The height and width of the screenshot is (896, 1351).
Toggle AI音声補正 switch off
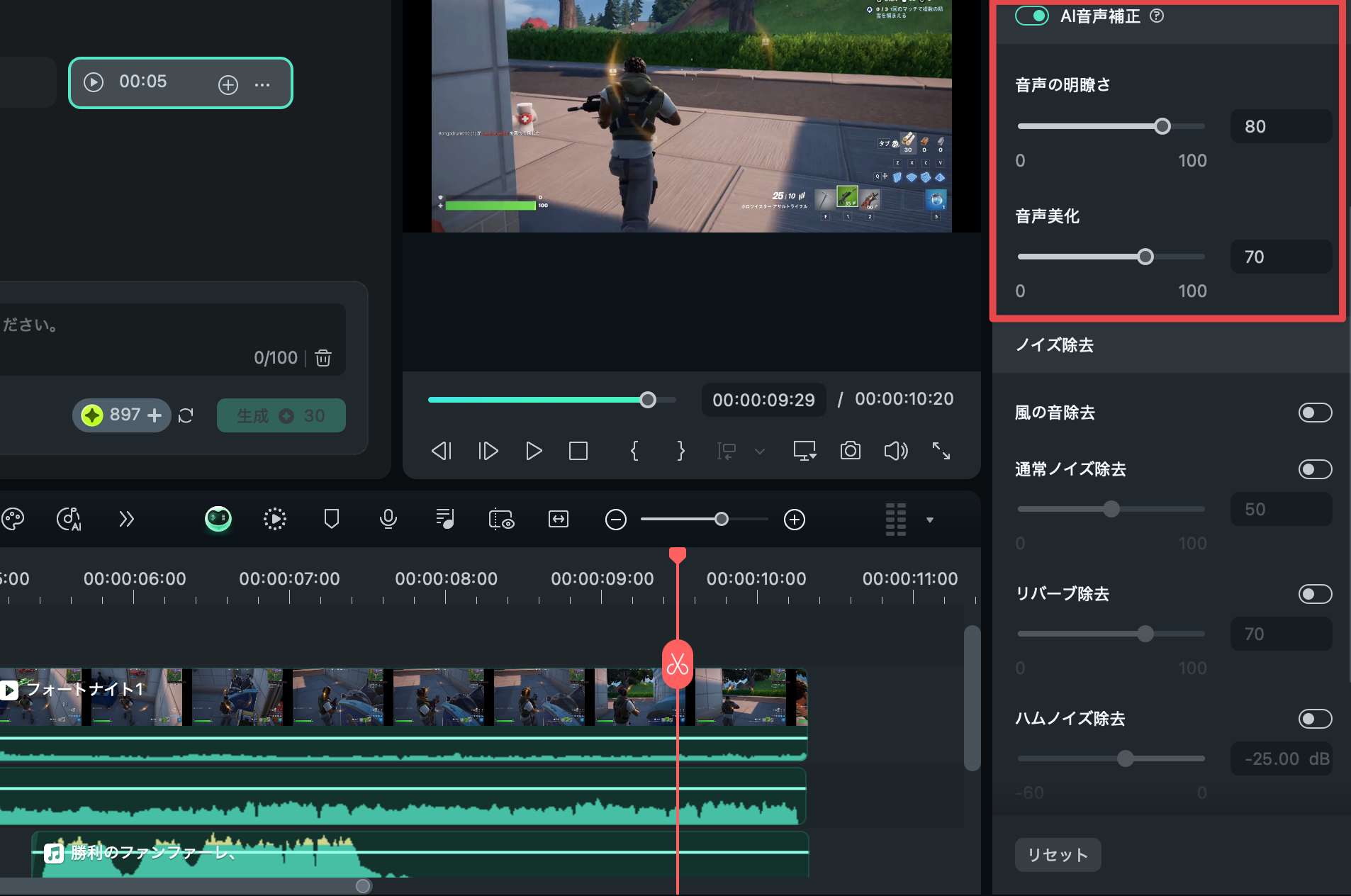coord(1032,16)
